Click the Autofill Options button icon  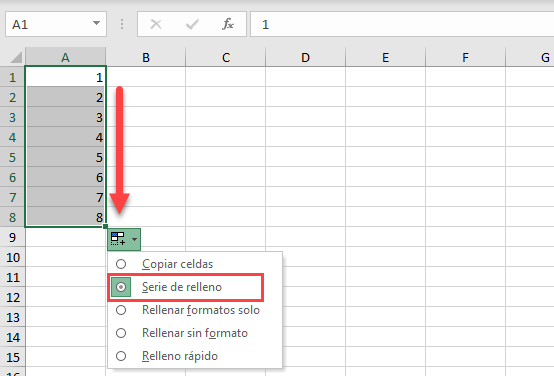coord(118,239)
